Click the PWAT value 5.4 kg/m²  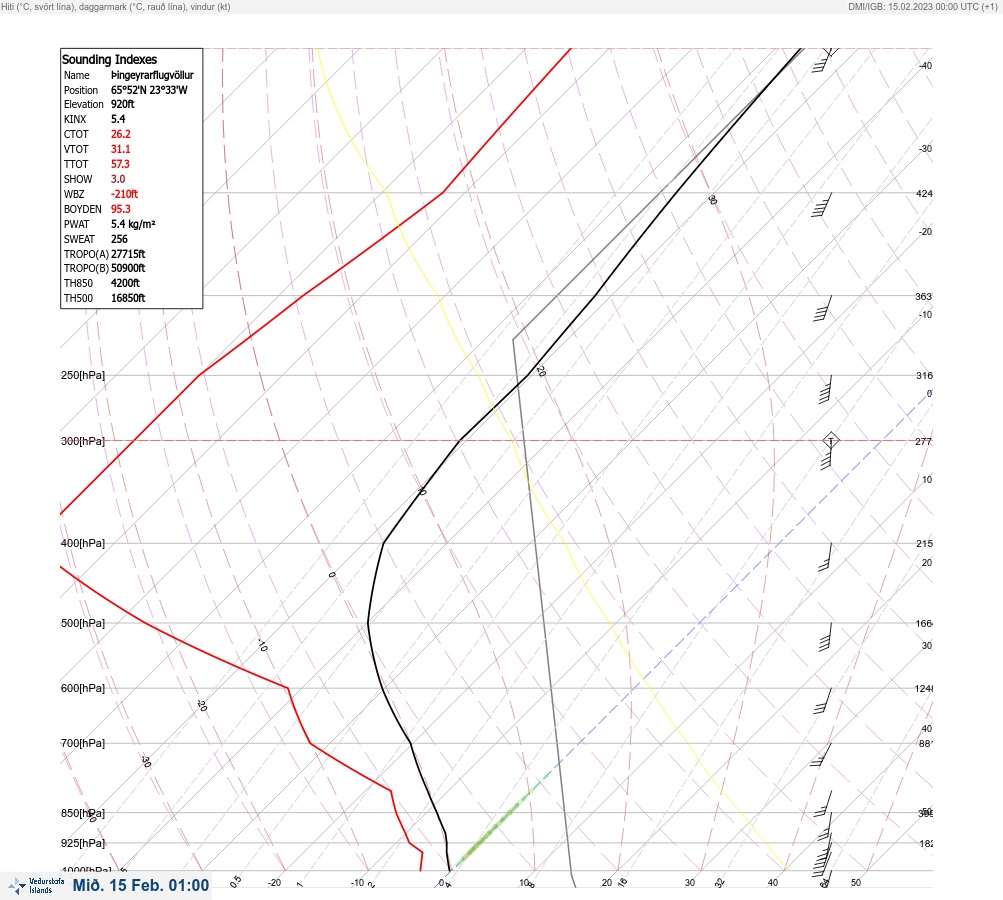pyautogui.click(x=133, y=224)
